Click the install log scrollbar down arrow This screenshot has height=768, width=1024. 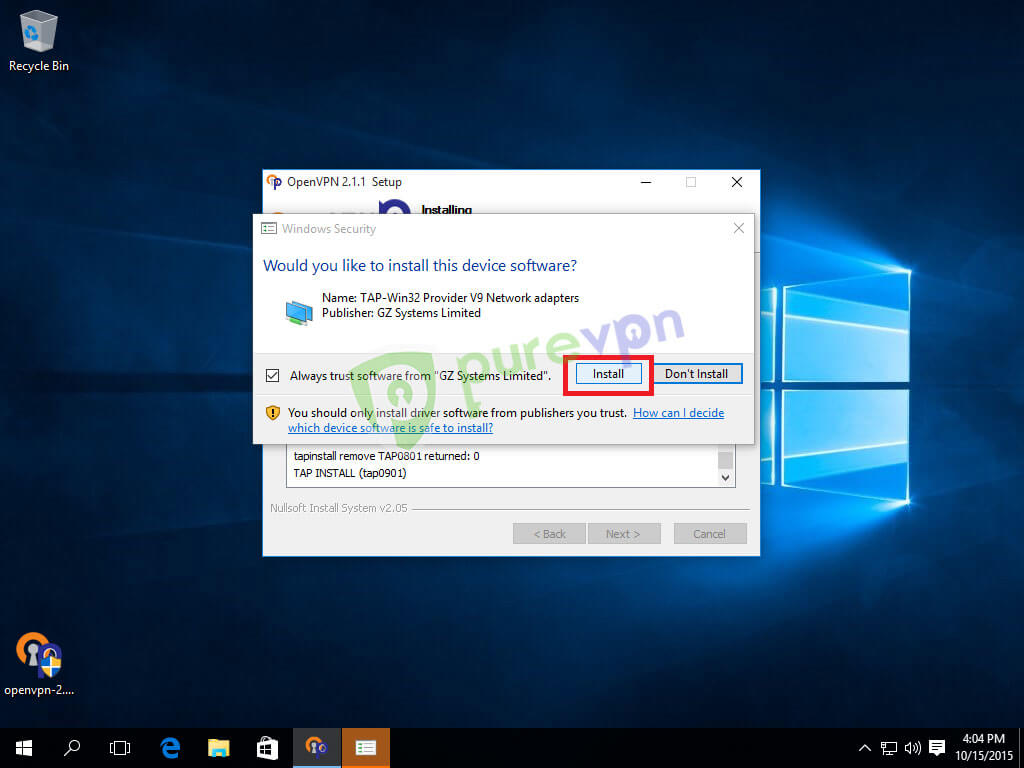[726, 477]
